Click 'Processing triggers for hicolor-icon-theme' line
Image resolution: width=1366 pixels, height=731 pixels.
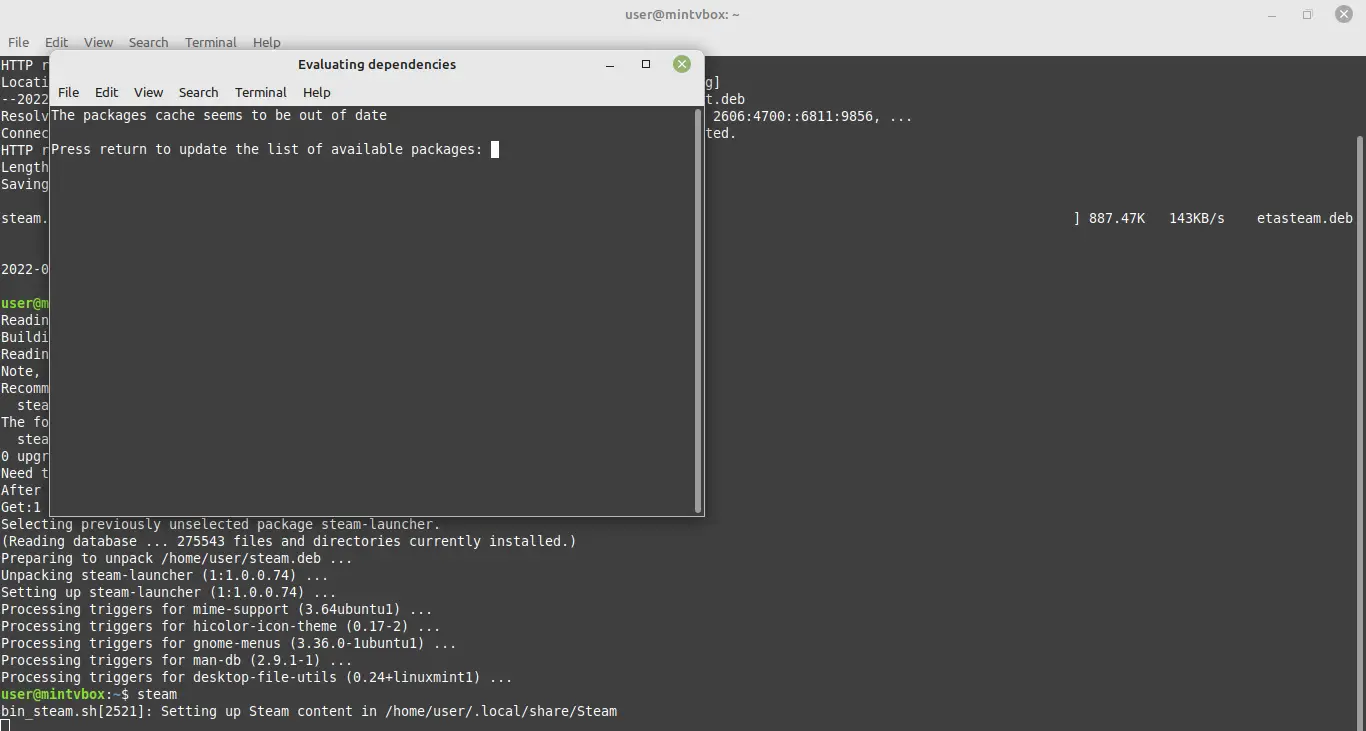221,626
